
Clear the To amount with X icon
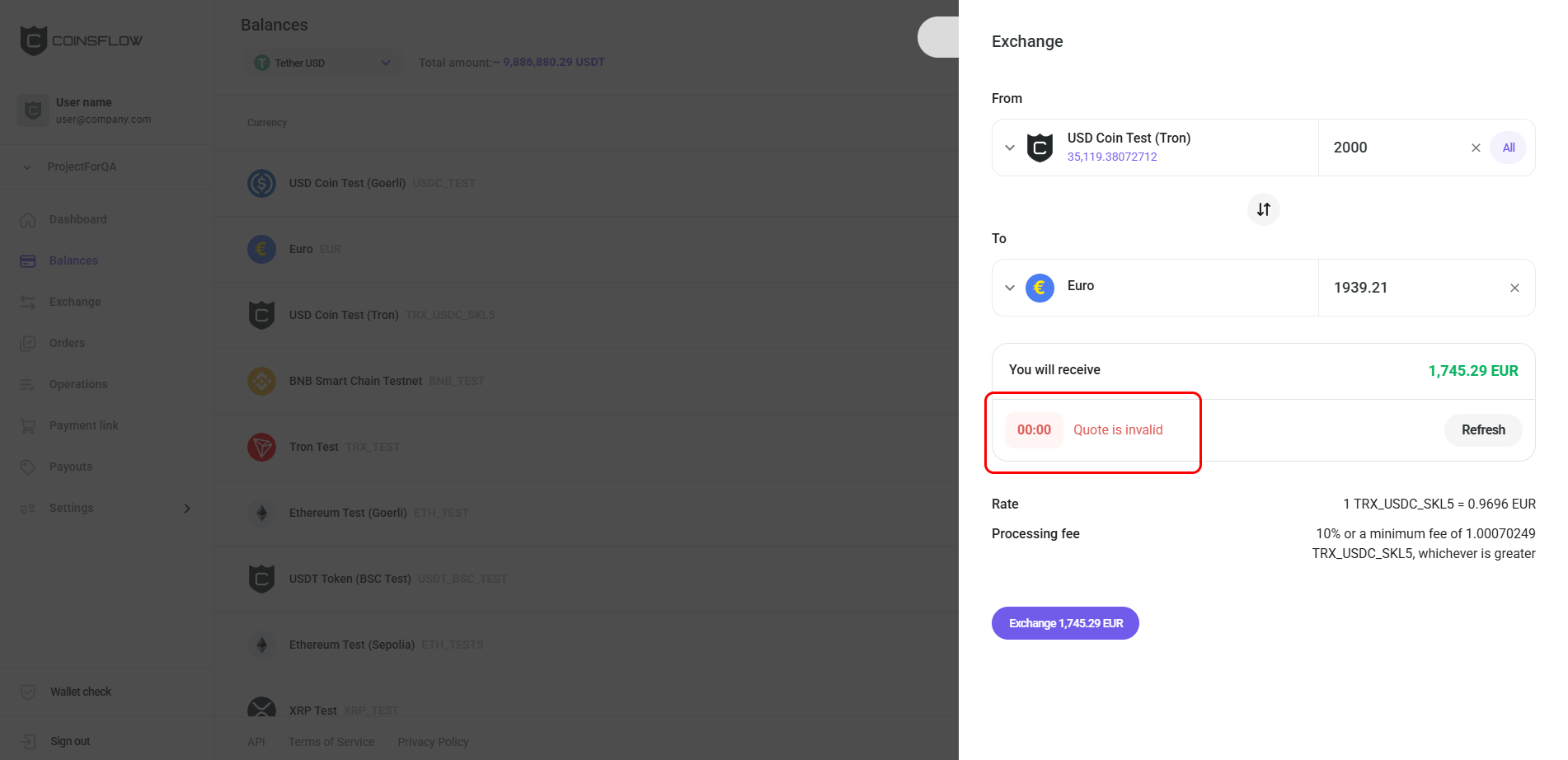pos(1514,288)
